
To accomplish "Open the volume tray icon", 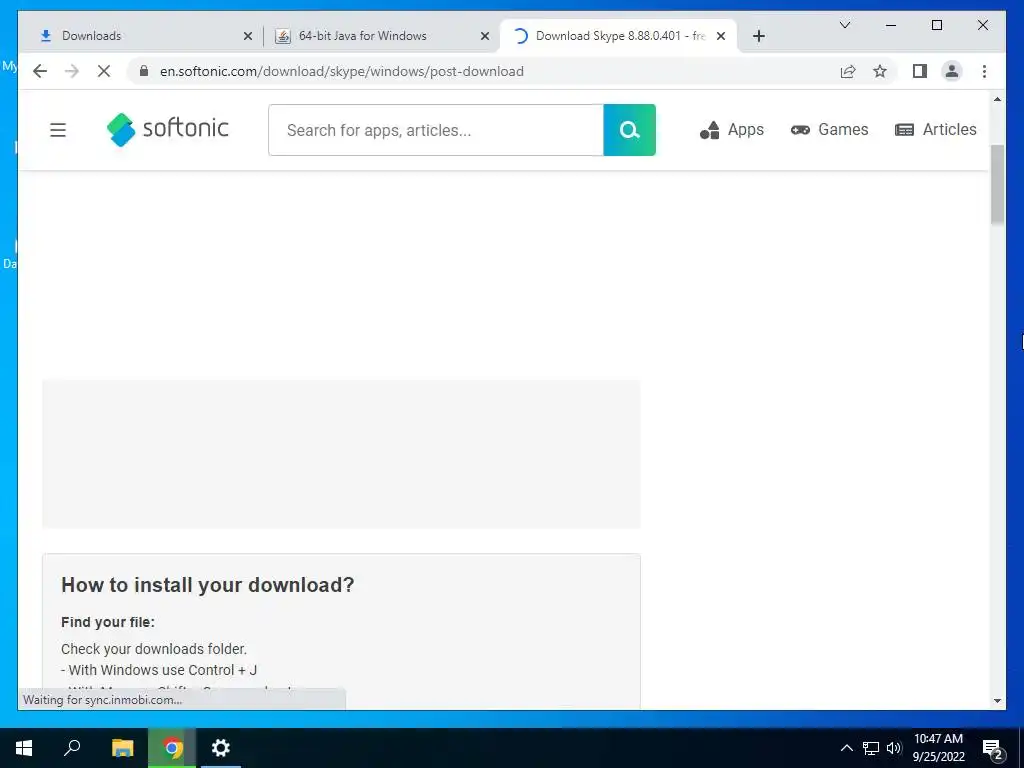I will pos(894,748).
